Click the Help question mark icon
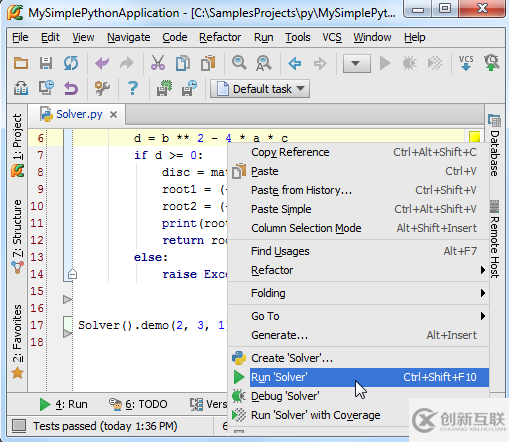The width and height of the screenshot is (509, 442). point(133,88)
